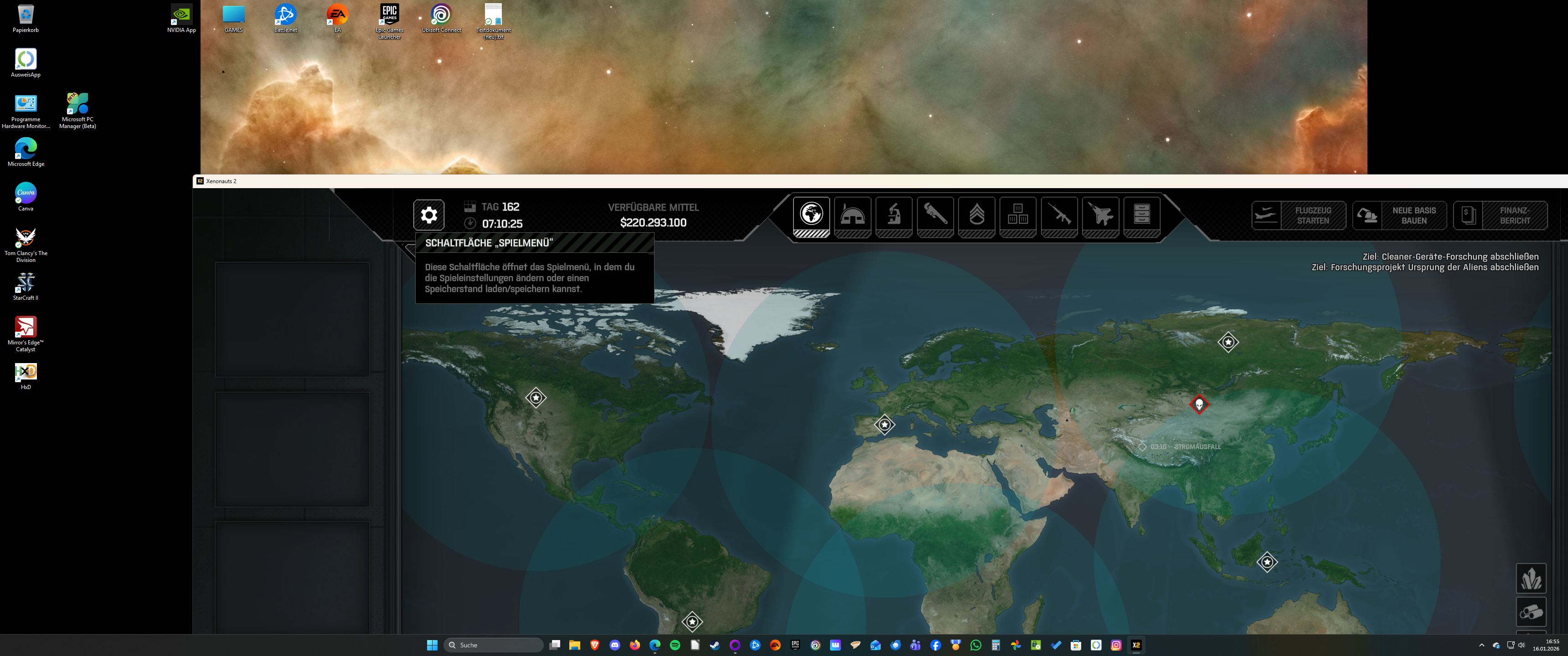Click the Neue Basis Bauen button
The height and width of the screenshot is (656, 1568).
coord(1399,215)
